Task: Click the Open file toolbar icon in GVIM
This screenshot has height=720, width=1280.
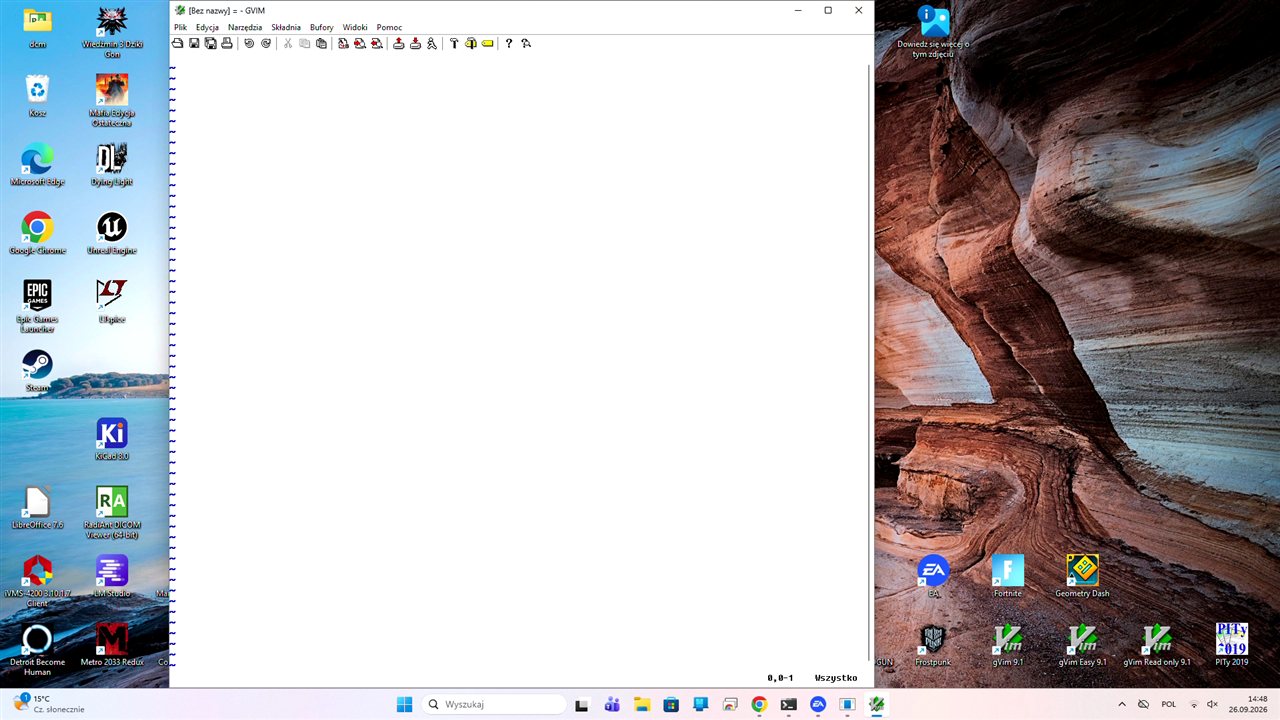Action: tap(178, 43)
